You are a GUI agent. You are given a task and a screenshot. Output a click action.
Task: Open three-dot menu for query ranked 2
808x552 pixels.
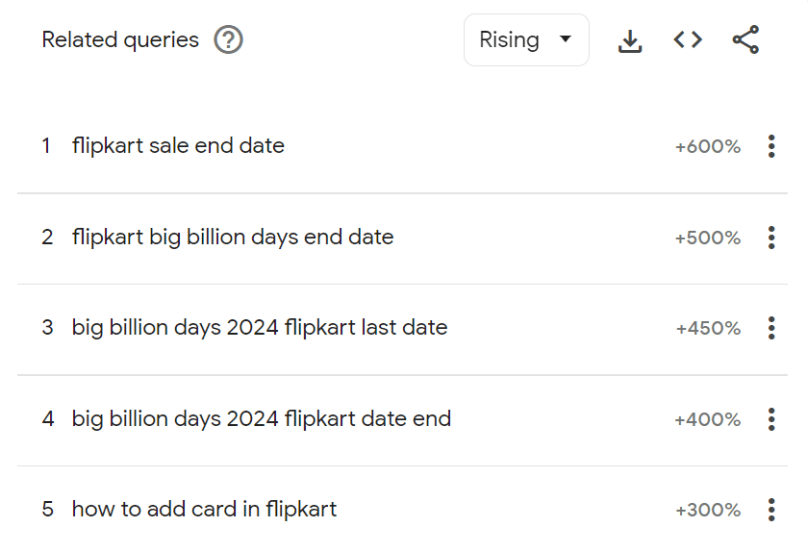click(771, 238)
